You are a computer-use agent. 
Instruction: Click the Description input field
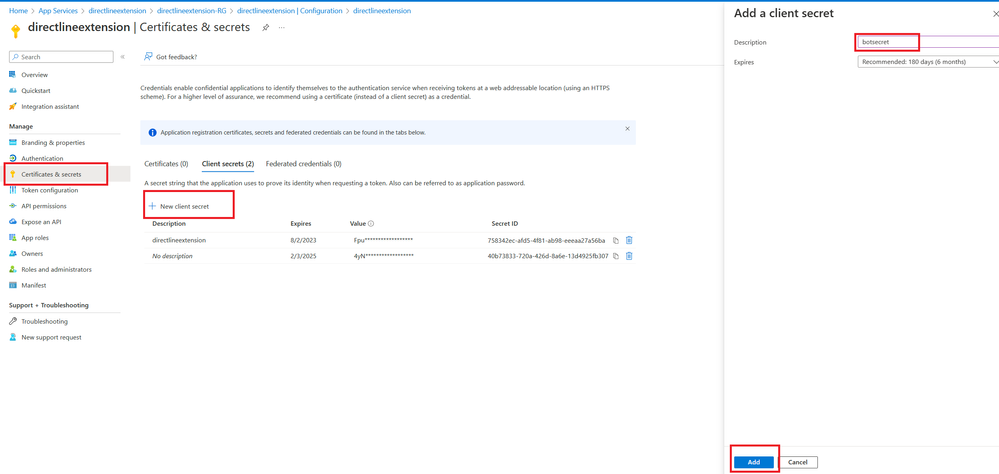pyautogui.click(x=928, y=42)
